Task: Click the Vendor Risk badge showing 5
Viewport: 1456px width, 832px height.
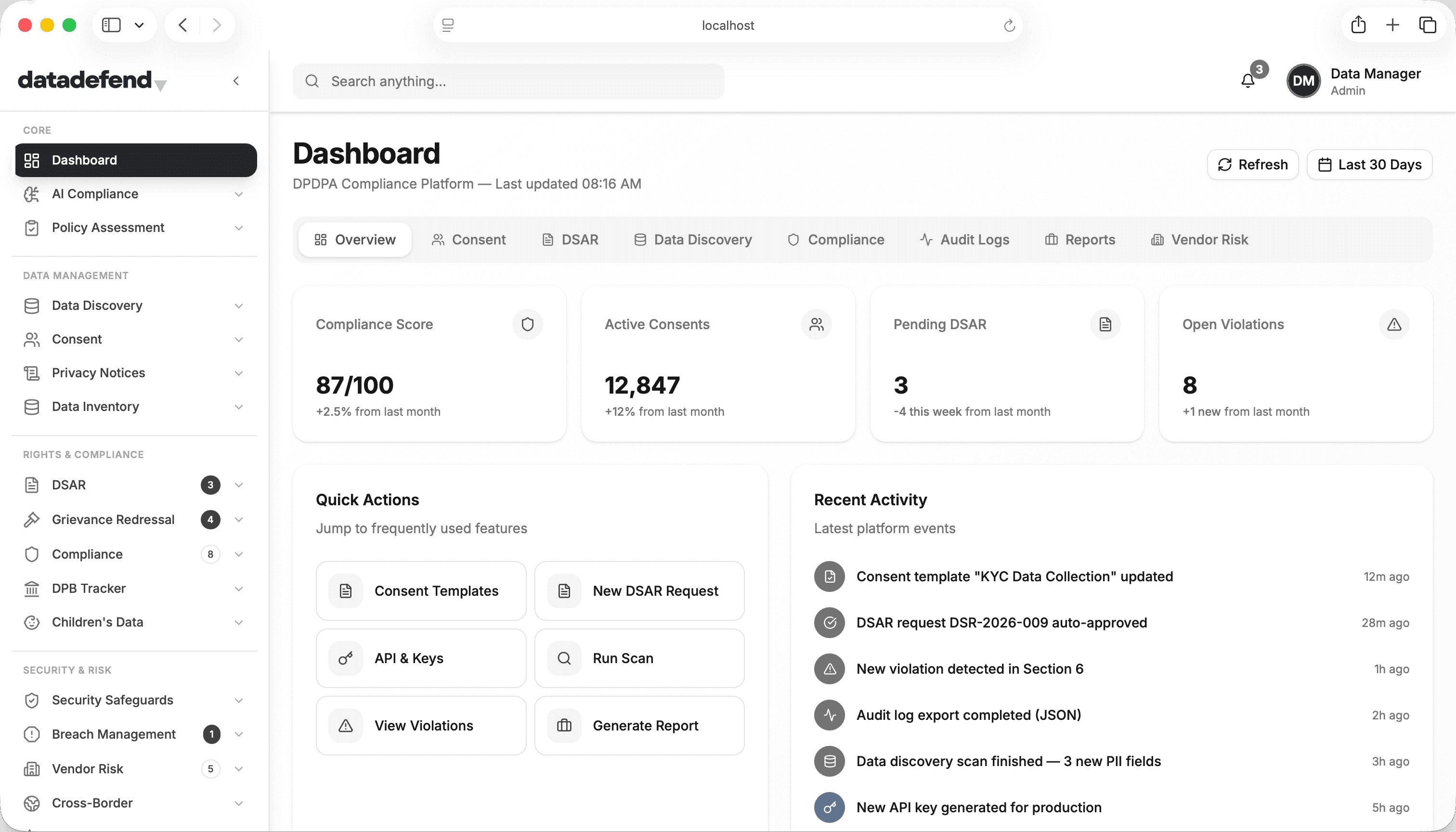Action: click(x=210, y=769)
